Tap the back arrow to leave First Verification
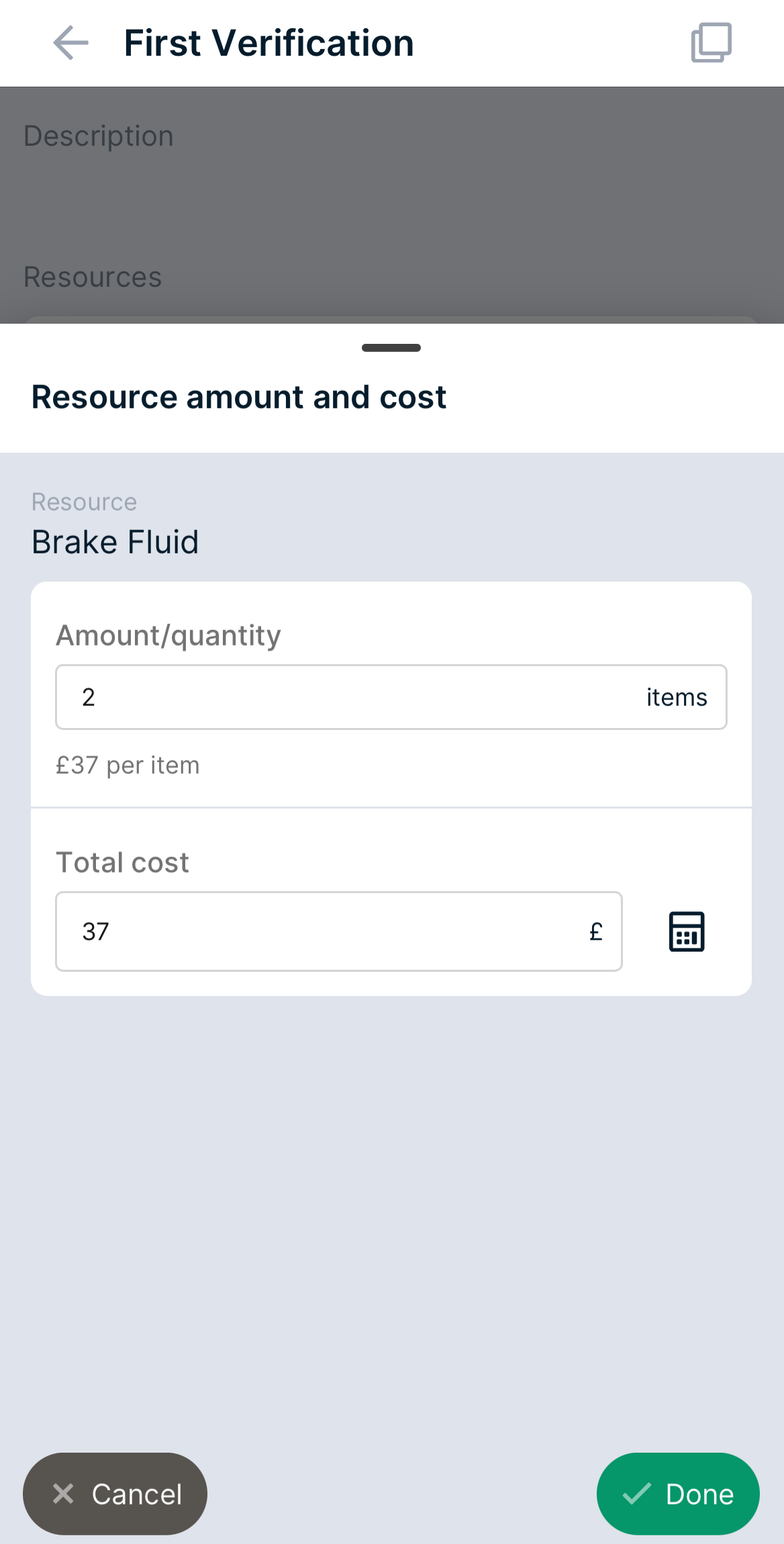The image size is (784, 1544). point(69,42)
